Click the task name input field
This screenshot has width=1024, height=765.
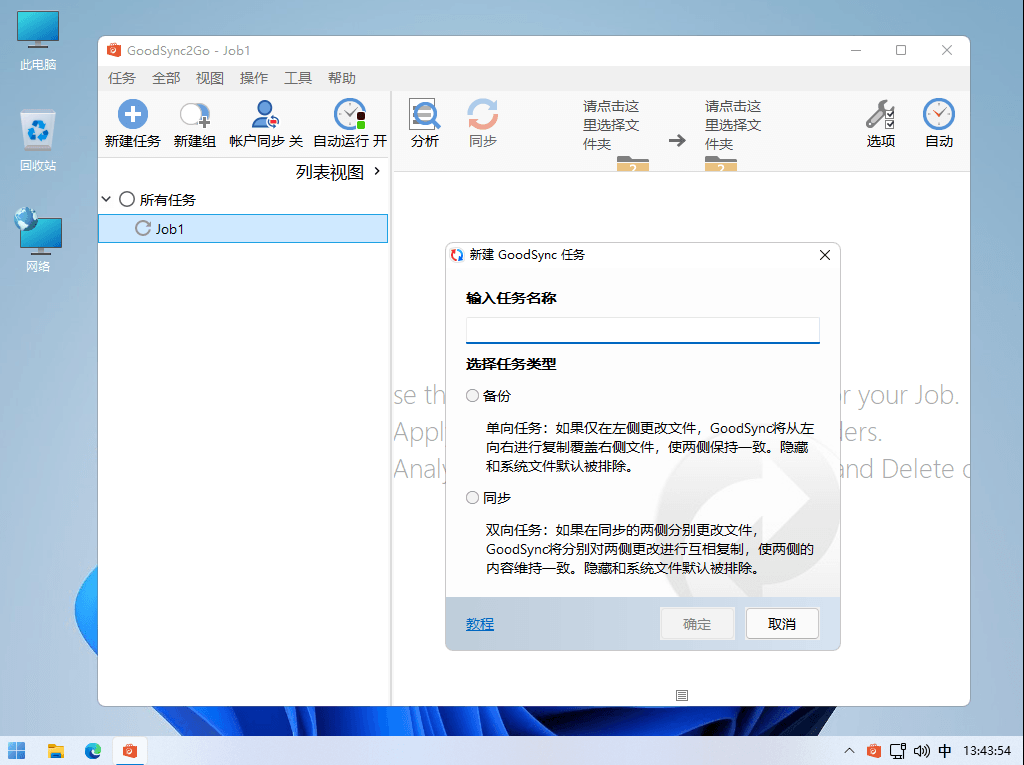pos(643,330)
